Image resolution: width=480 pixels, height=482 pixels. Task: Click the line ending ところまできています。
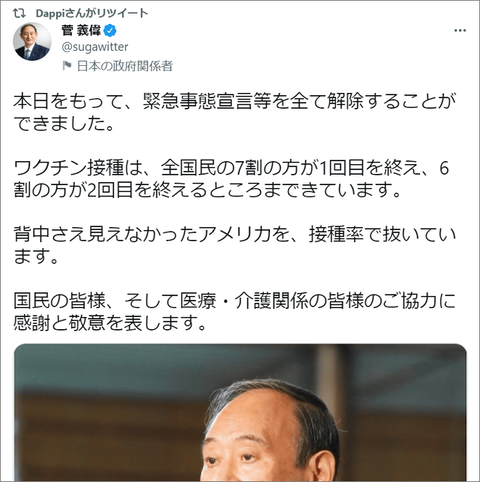click(207, 190)
